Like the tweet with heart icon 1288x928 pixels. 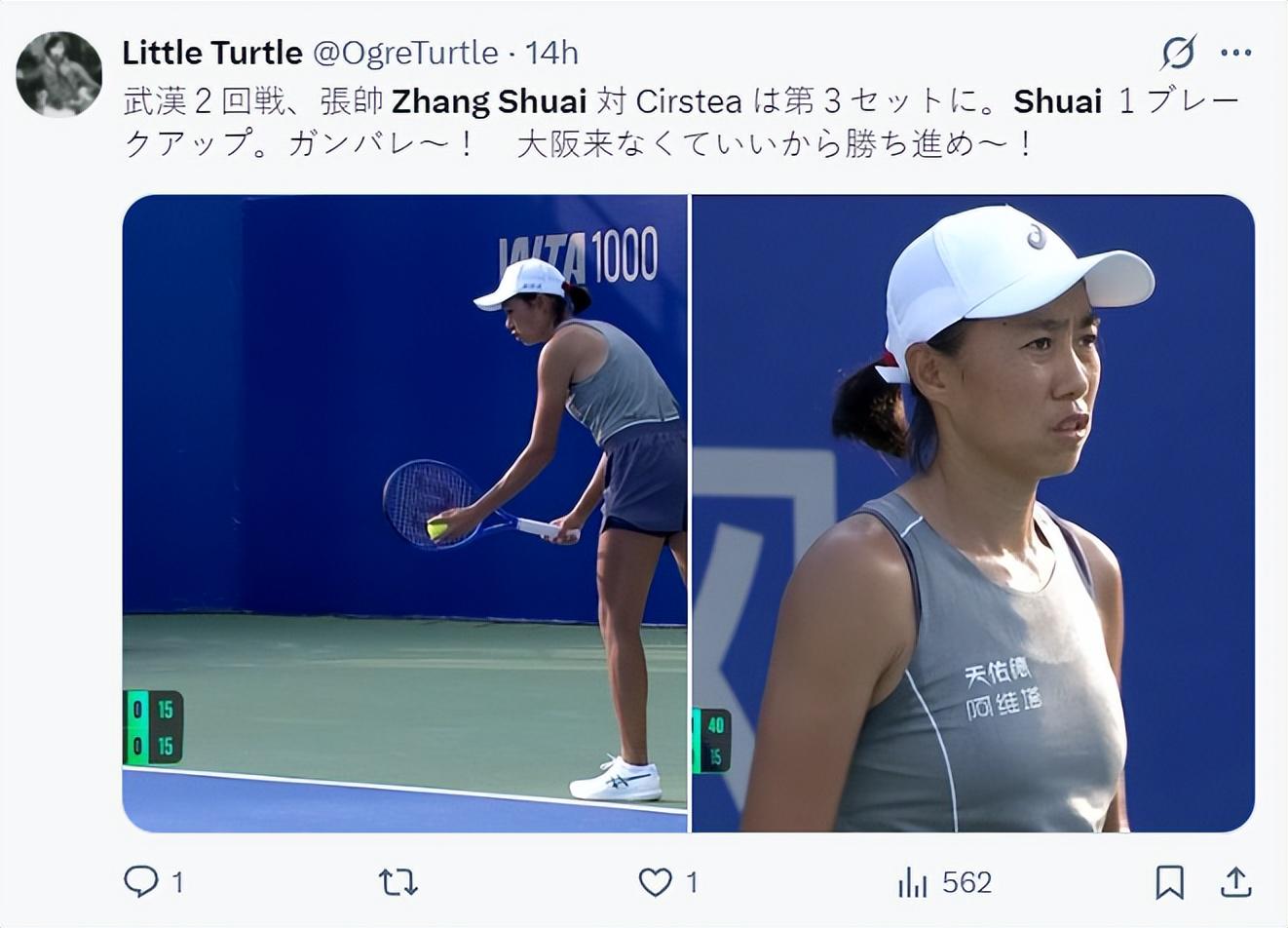(x=655, y=882)
